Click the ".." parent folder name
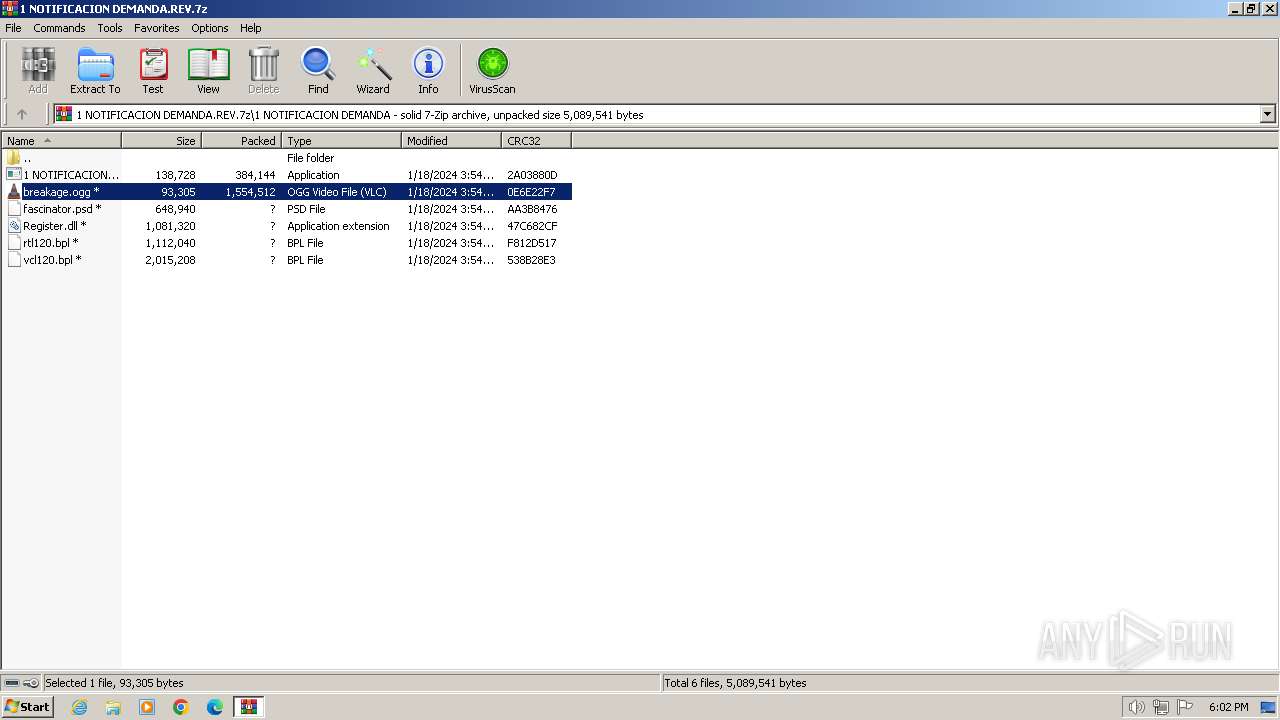This screenshot has height=720, width=1280. coord(27,158)
